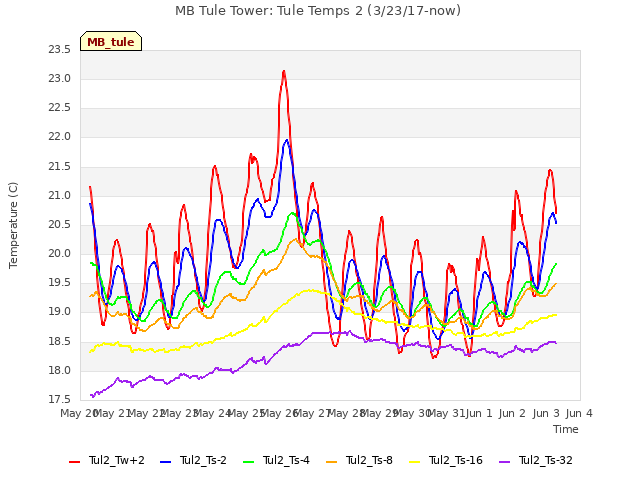
Task: Click the Jun 1 x-axis tick label
Action: (x=479, y=413)
